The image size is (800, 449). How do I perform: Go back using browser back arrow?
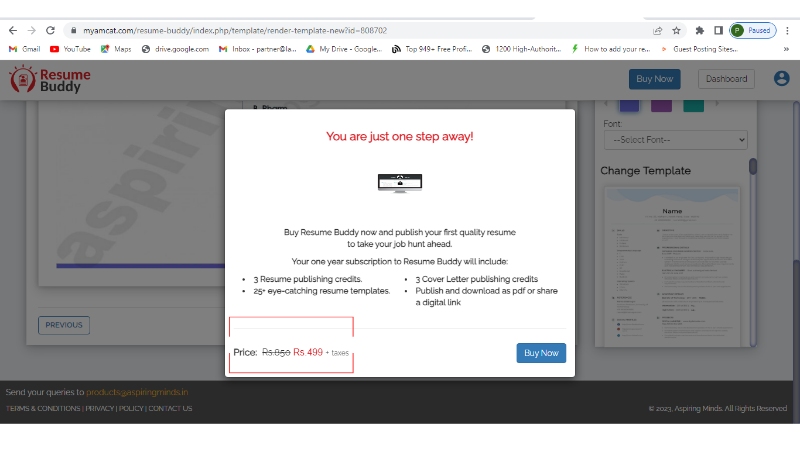click(x=12, y=30)
